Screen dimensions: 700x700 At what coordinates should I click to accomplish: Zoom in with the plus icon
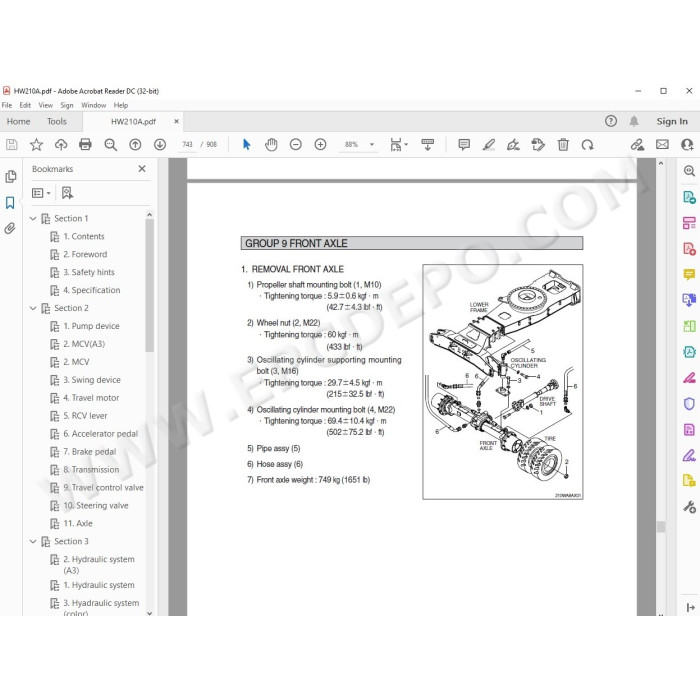[320, 145]
